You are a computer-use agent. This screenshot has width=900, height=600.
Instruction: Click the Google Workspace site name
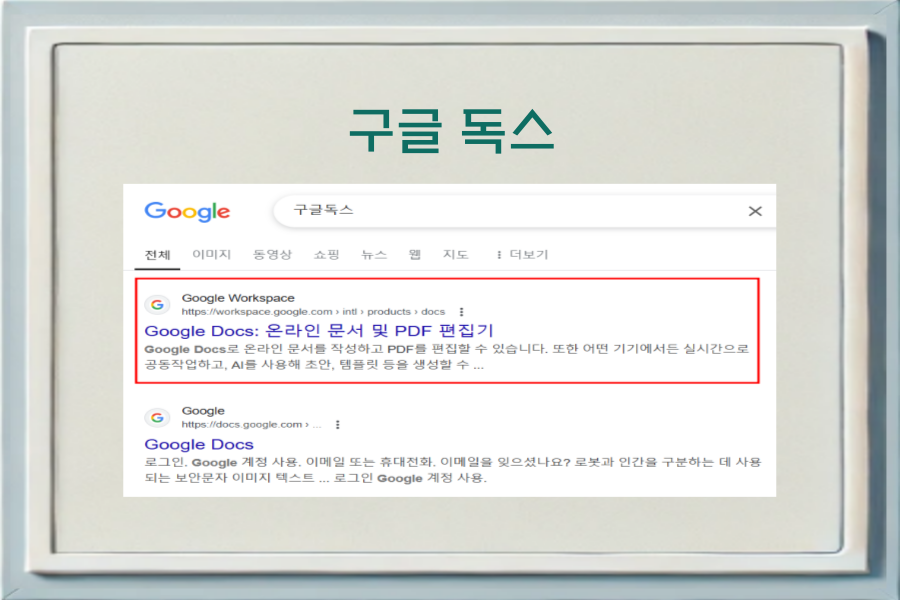238,298
